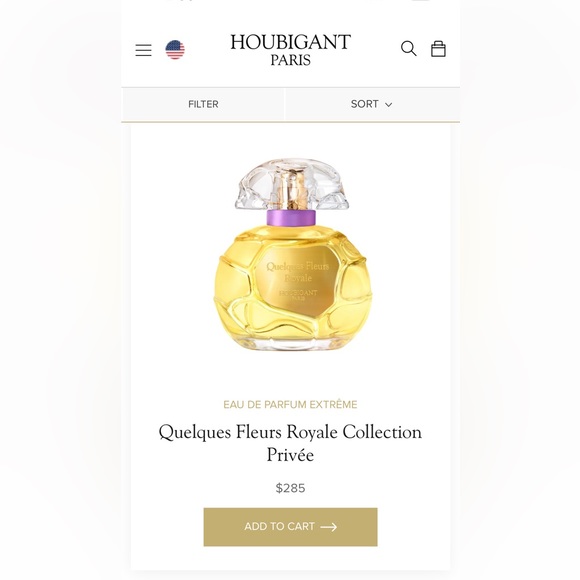This screenshot has width=580, height=580.
Task: Go home via the HOUBIGANT logo
Action: [x=290, y=50]
